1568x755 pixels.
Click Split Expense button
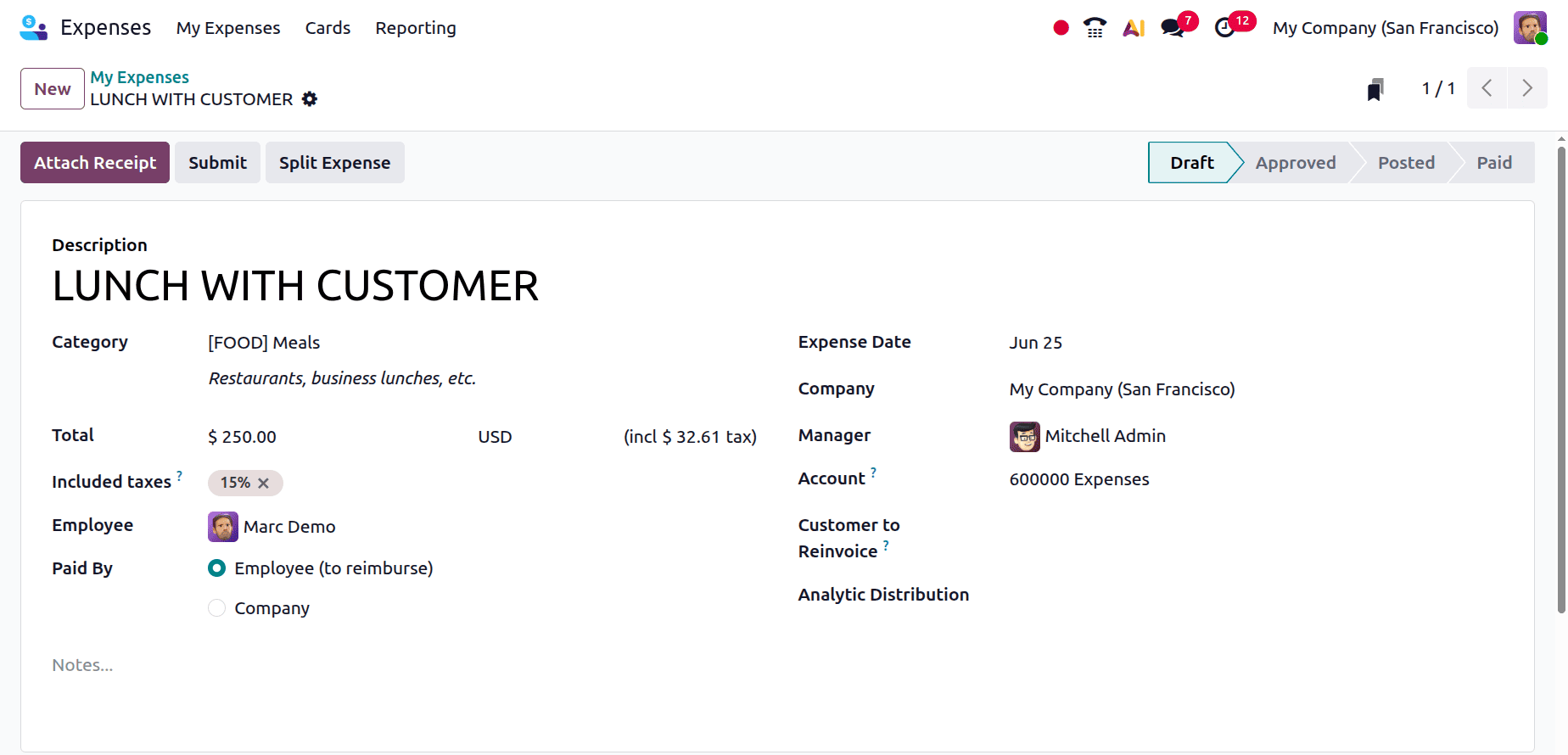[335, 163]
